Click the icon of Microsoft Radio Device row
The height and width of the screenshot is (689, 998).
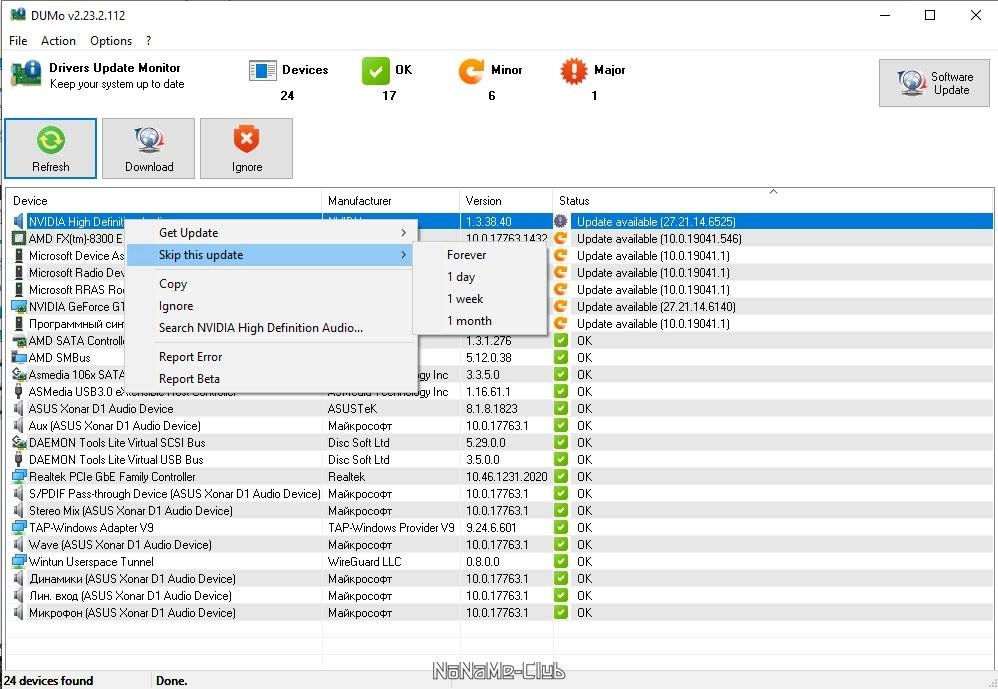point(19,272)
